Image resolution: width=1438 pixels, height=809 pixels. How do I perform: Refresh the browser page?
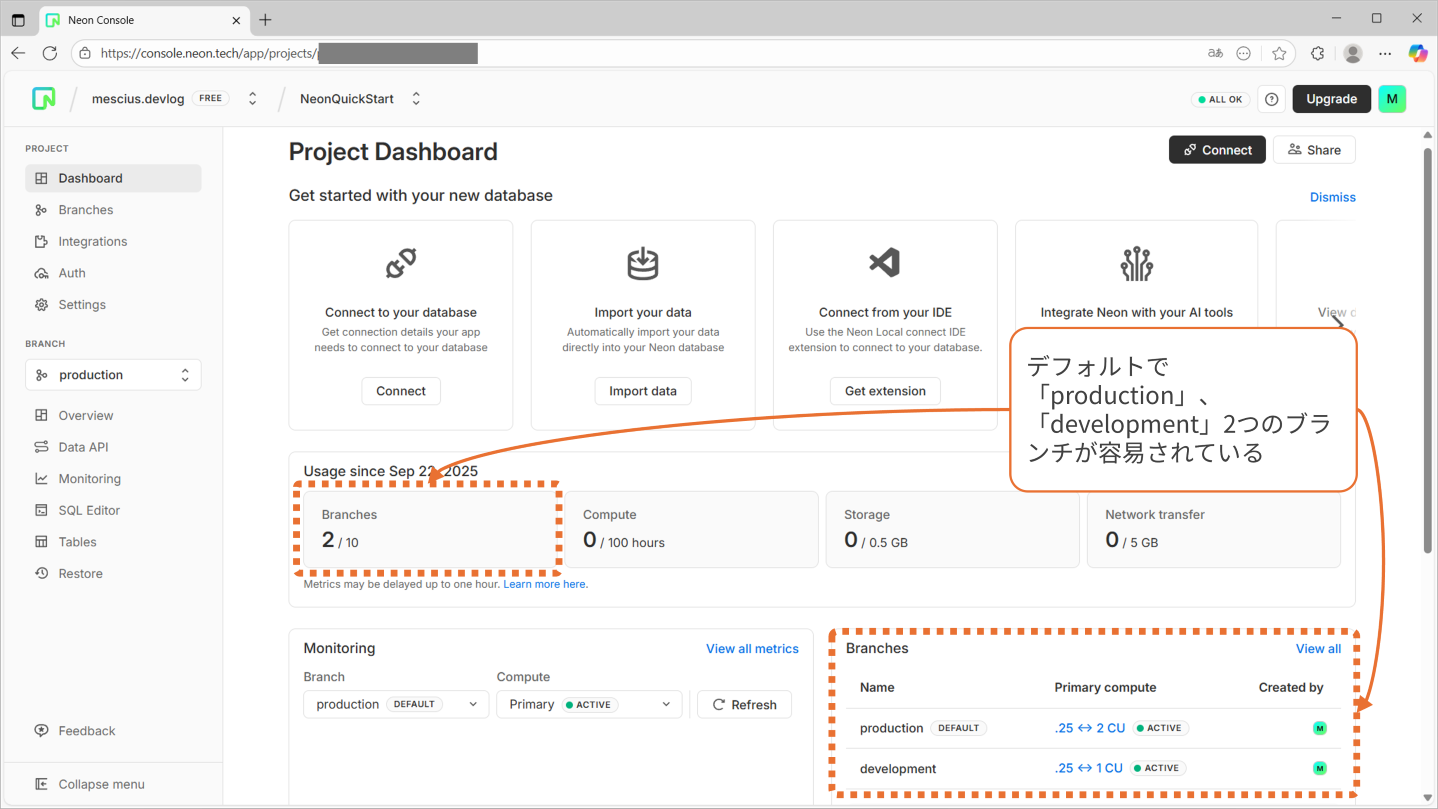(x=50, y=53)
